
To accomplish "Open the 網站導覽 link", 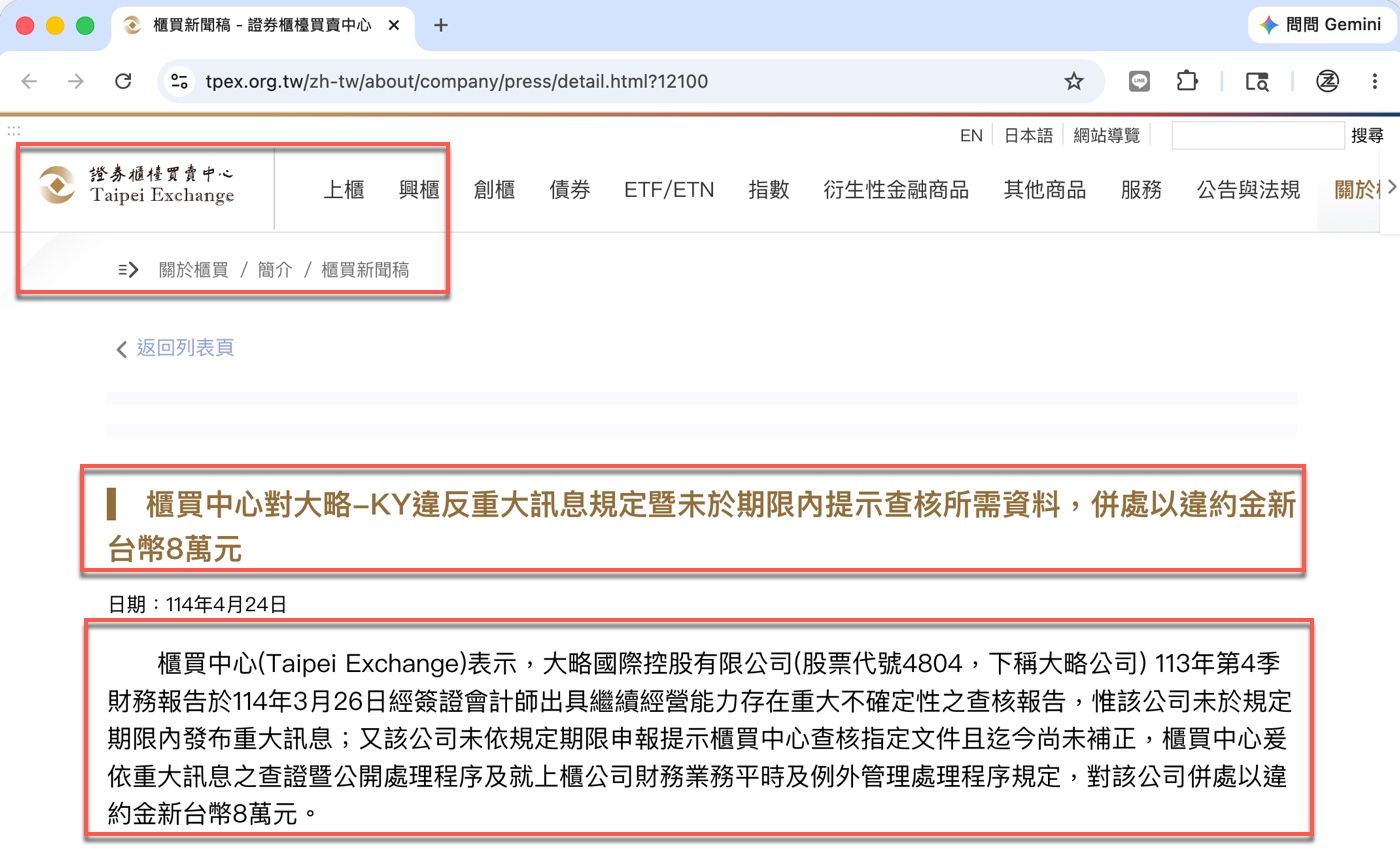I will click(1107, 136).
